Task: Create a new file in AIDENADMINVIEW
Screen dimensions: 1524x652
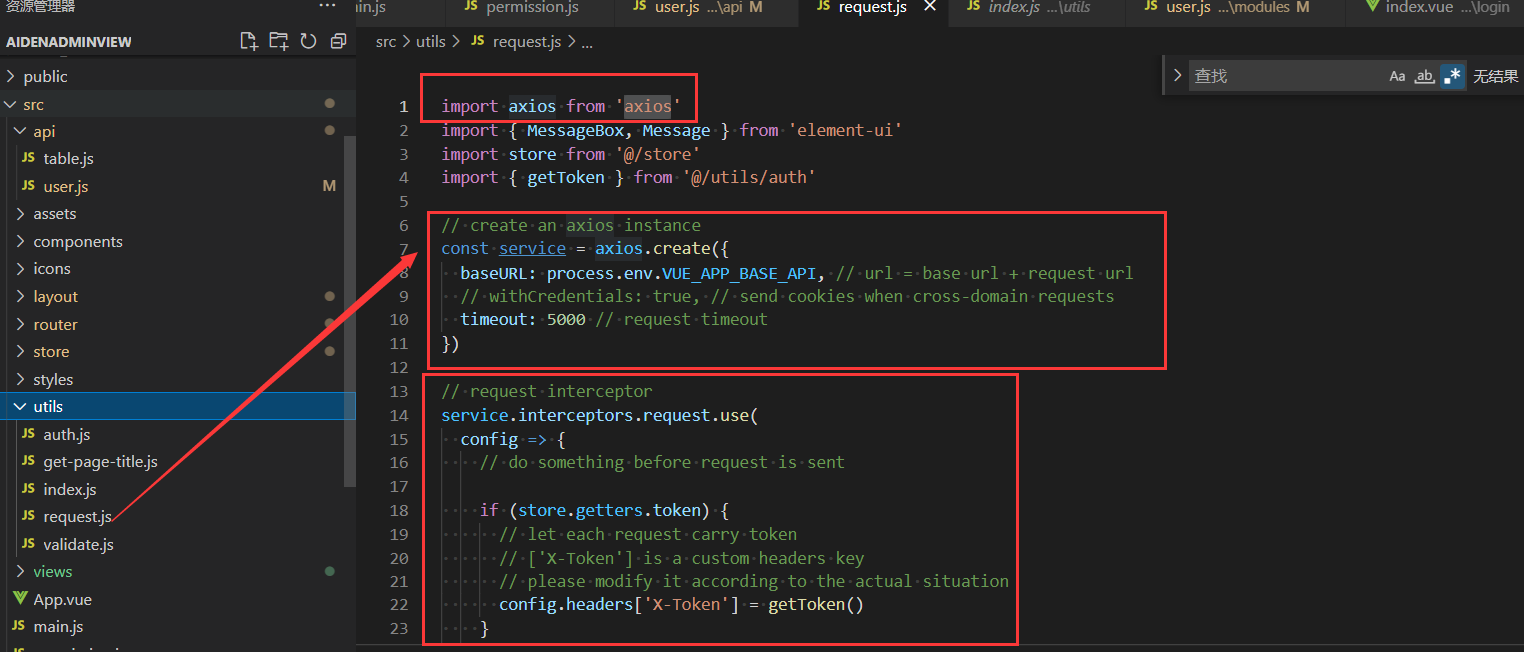Action: pos(249,41)
